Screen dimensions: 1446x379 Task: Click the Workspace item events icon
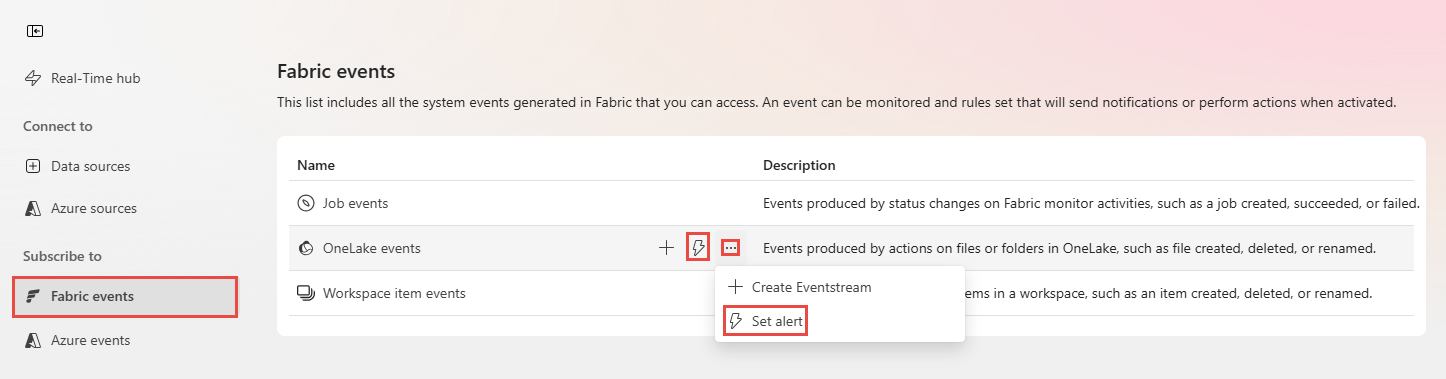(306, 293)
